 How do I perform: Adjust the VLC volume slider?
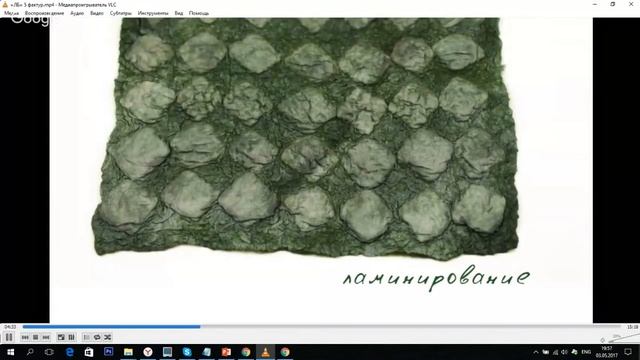click(x=624, y=337)
